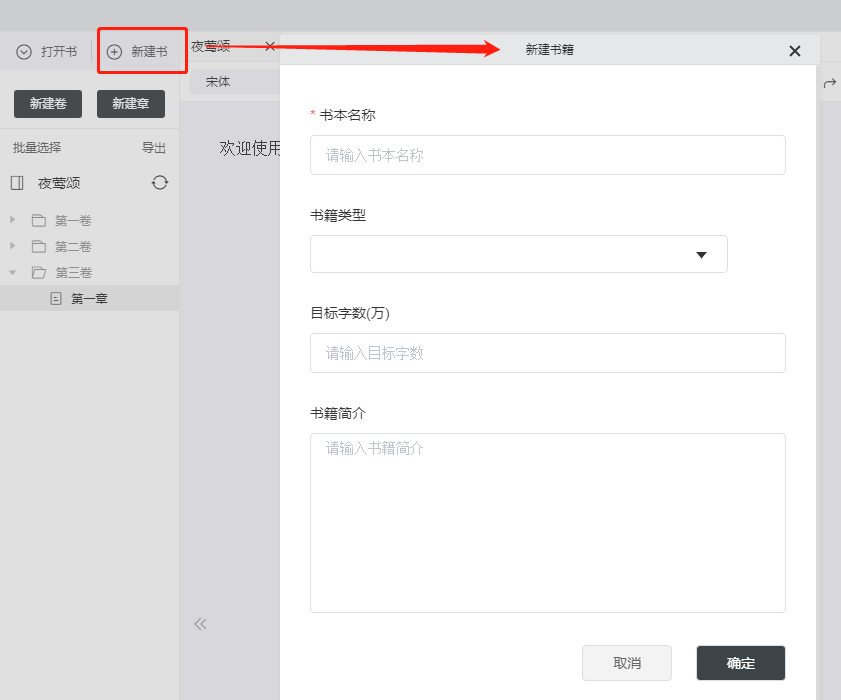
Task: Click the 目标字数 input field
Action: pos(548,353)
